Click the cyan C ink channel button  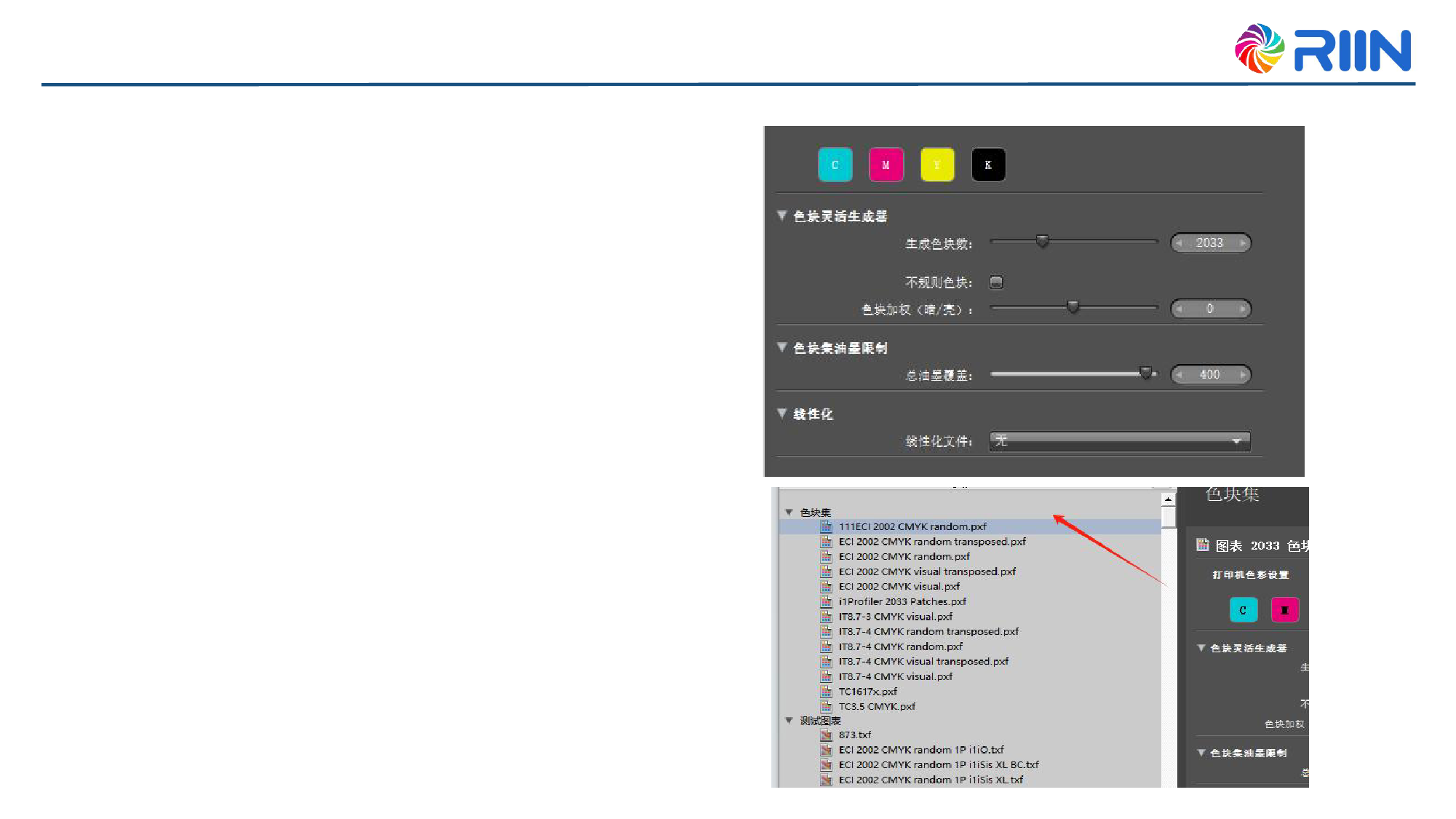pyautogui.click(x=835, y=165)
